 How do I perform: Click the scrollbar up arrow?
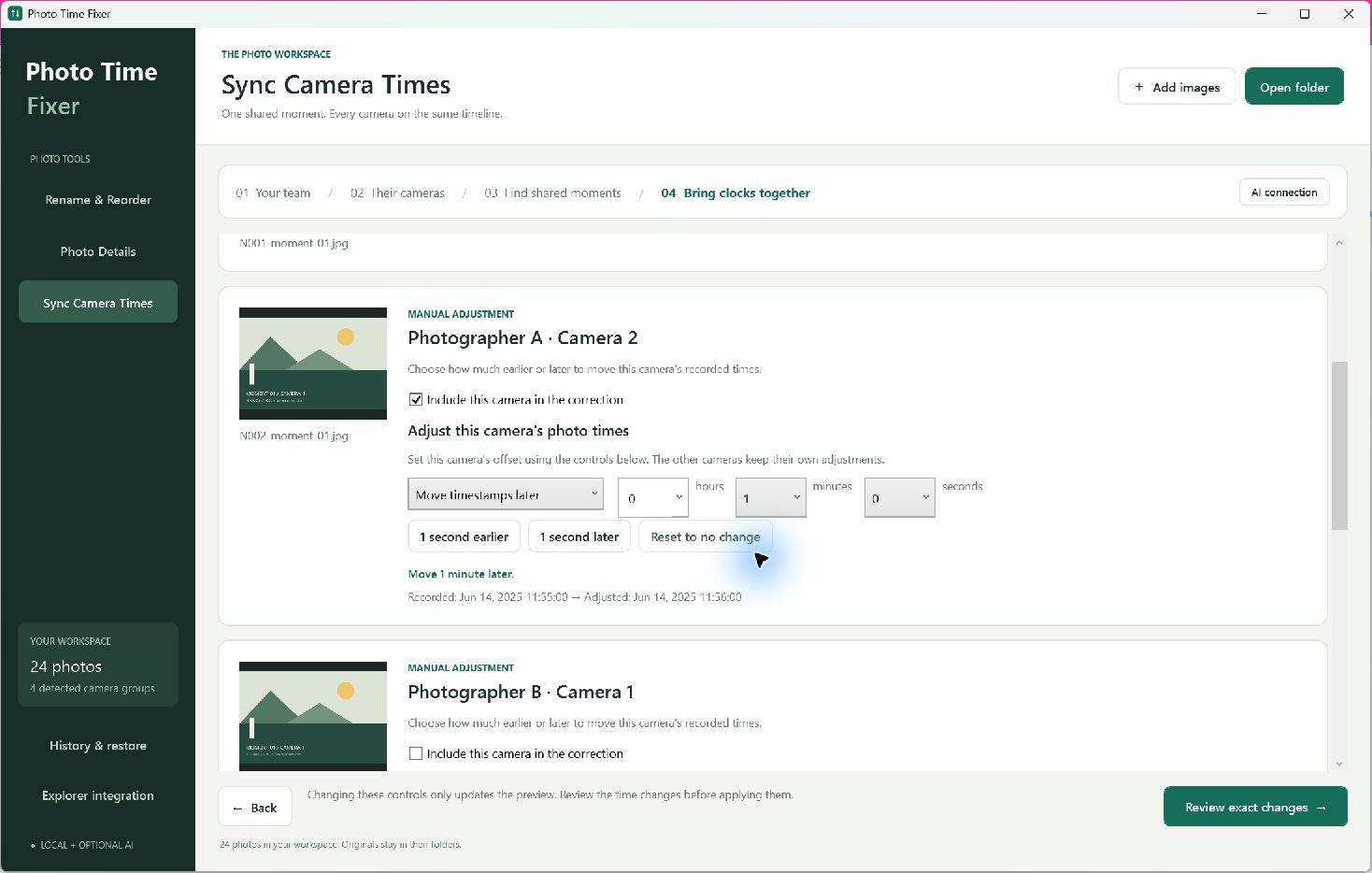[1339, 243]
